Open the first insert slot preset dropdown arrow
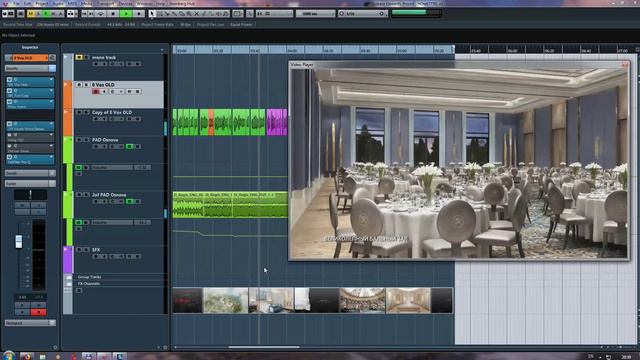The image size is (640, 360). pyautogui.click(x=51, y=80)
